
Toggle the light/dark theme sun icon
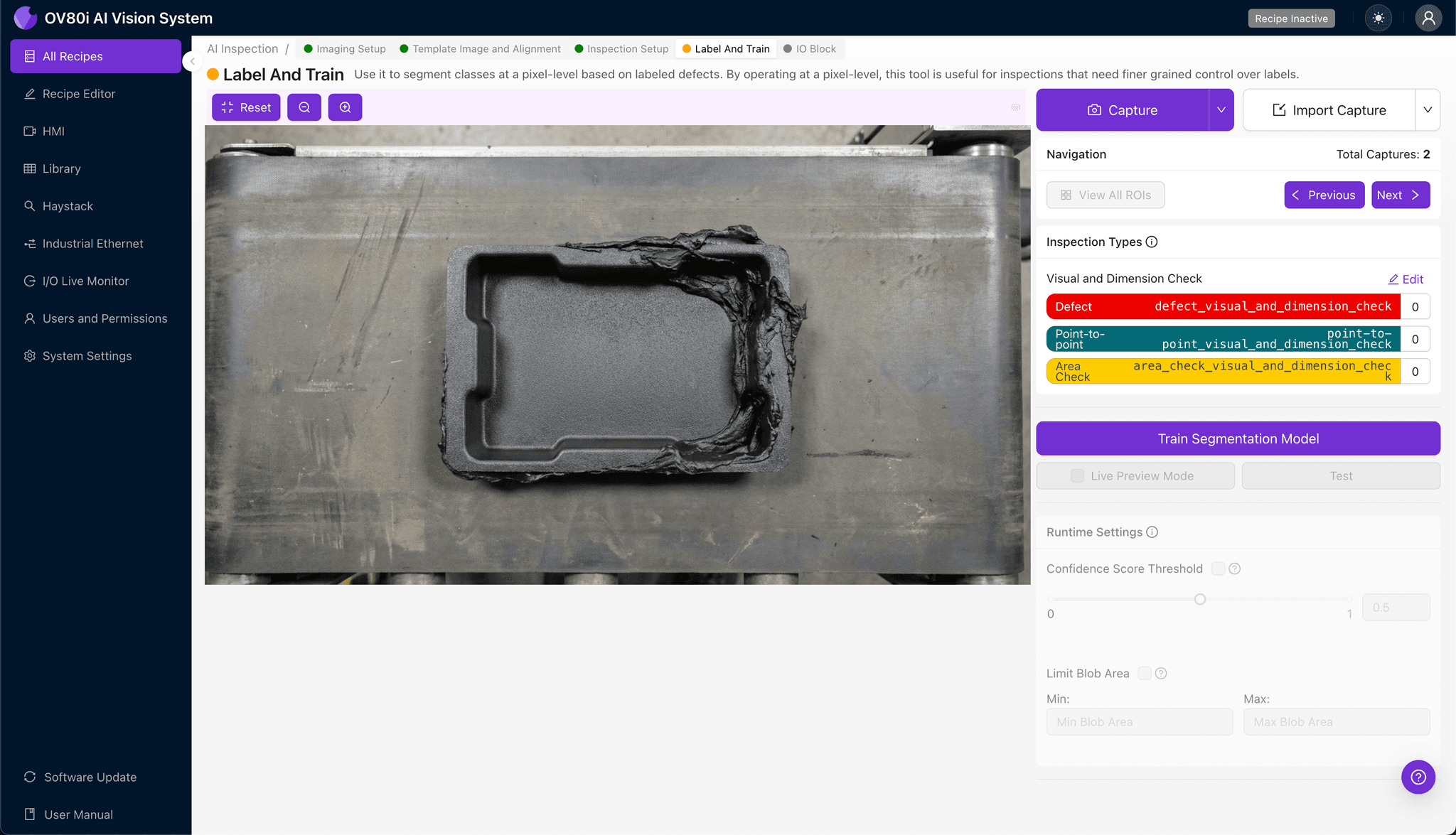click(1379, 18)
